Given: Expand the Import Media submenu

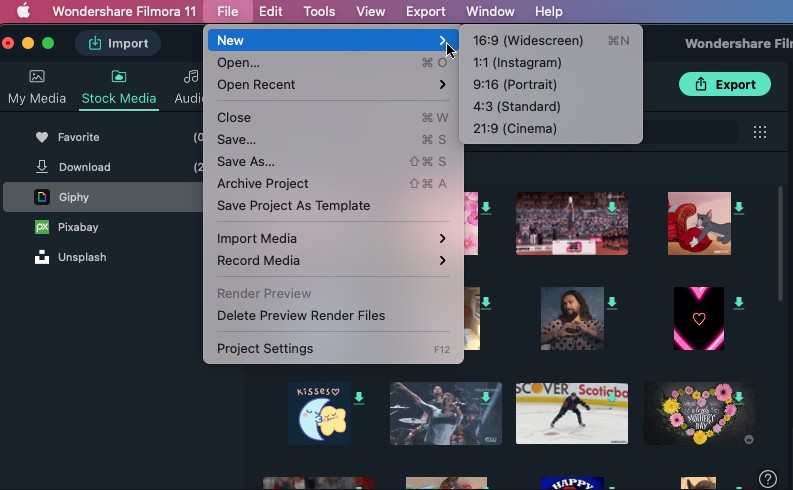Looking at the screenshot, I should (x=333, y=238).
